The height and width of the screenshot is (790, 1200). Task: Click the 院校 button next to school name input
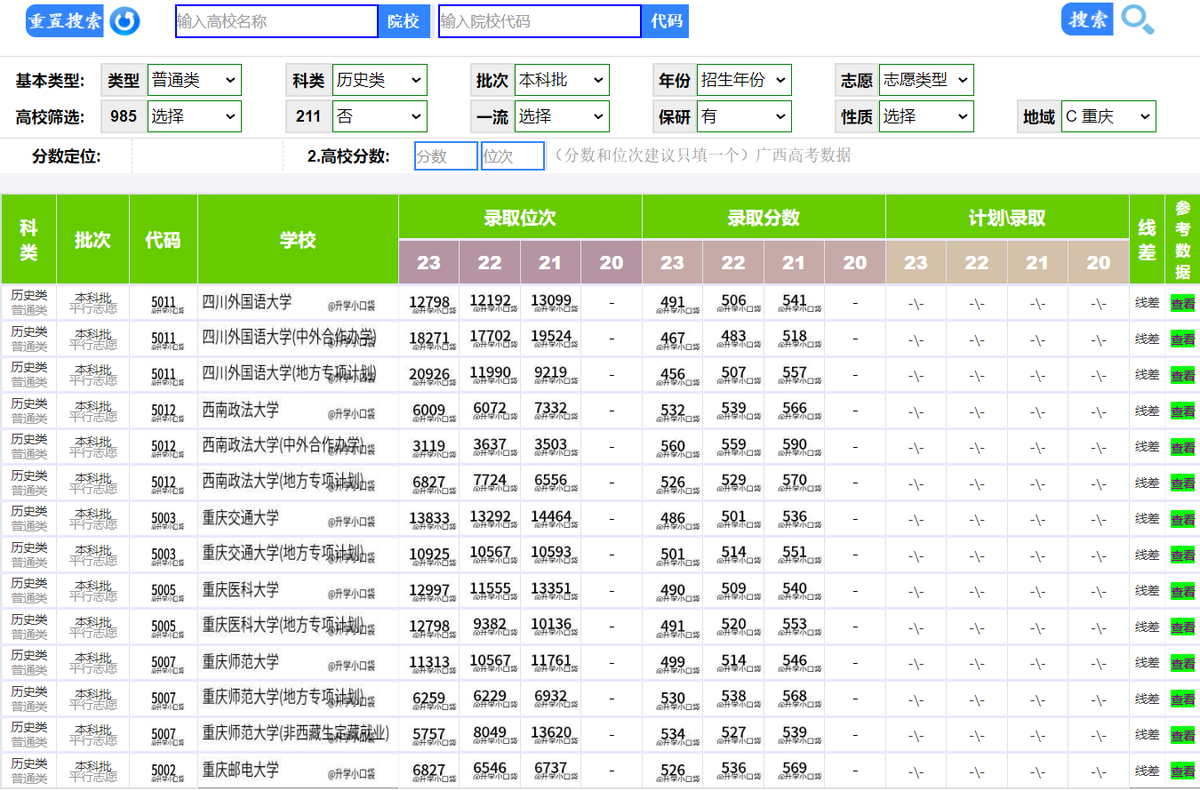coord(404,20)
